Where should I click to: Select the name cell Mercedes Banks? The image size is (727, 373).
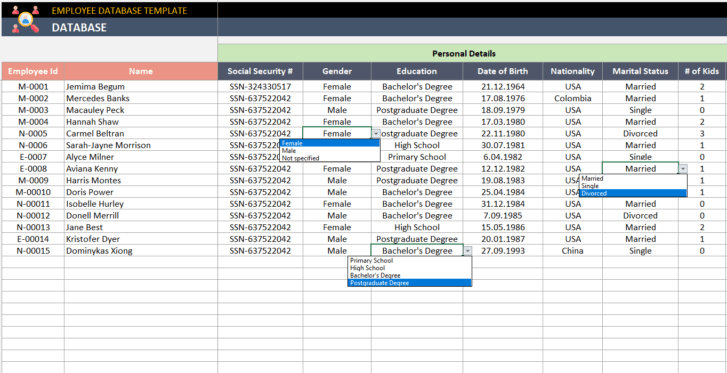141,98
